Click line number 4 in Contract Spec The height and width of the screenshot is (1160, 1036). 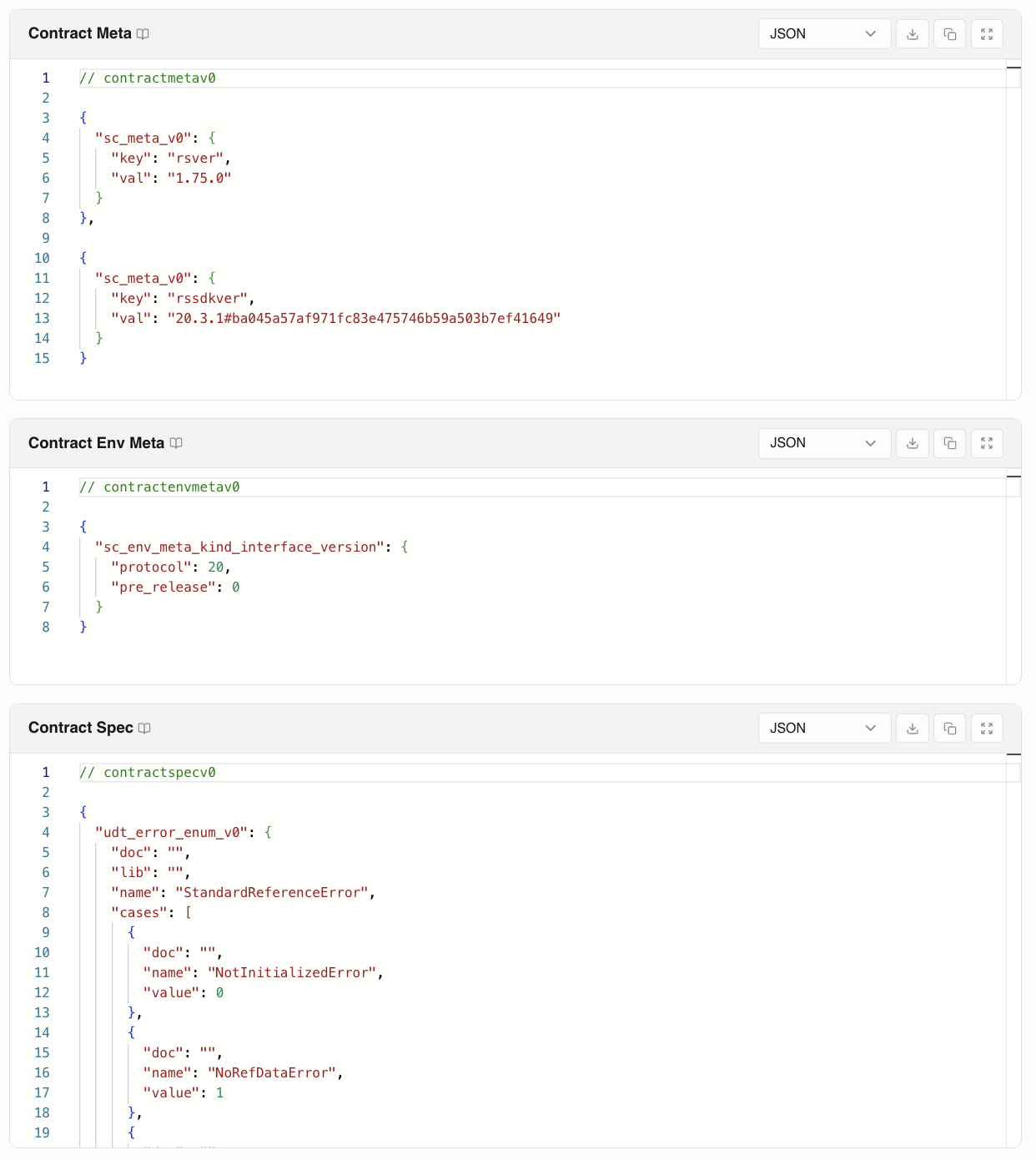(x=46, y=833)
